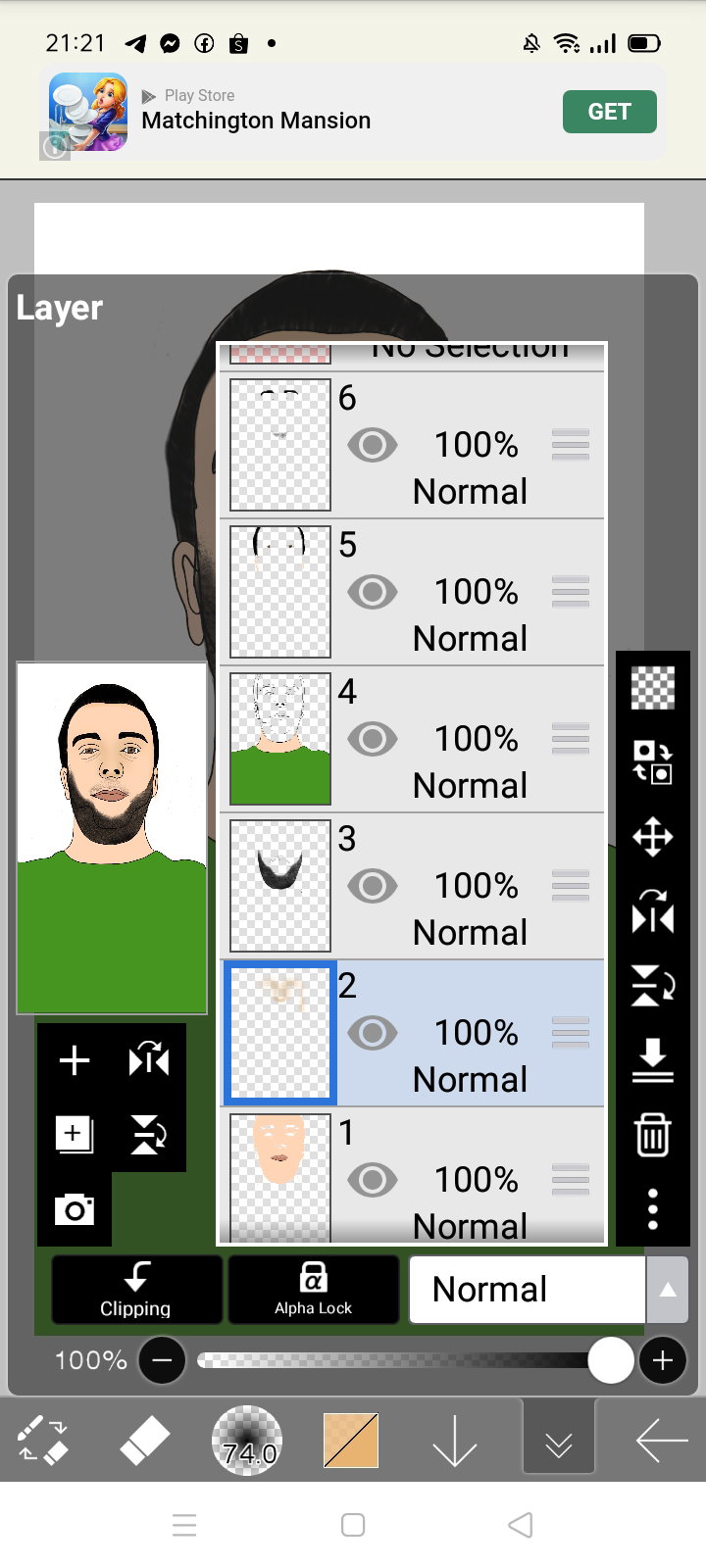Enable Clipping for the current layer

point(136,1290)
